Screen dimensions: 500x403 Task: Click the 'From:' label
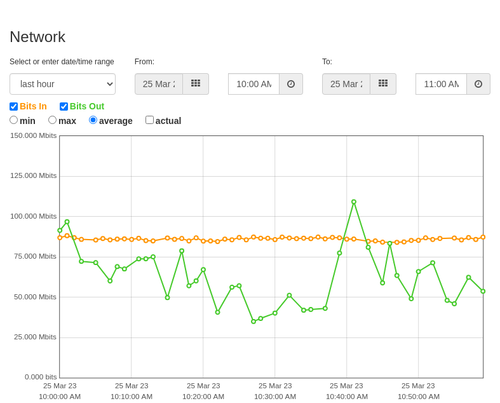coord(144,62)
